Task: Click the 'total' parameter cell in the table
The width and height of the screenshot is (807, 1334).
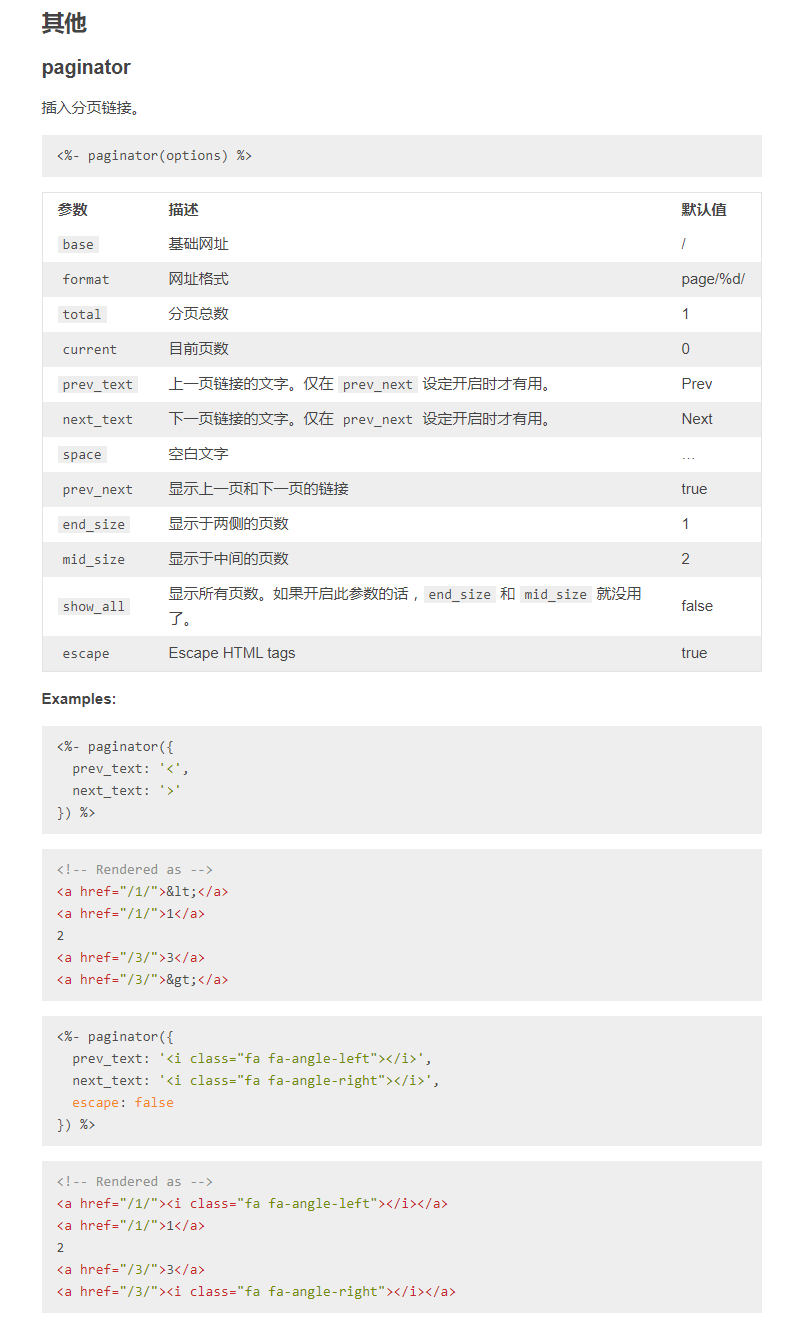Action: click(x=82, y=314)
